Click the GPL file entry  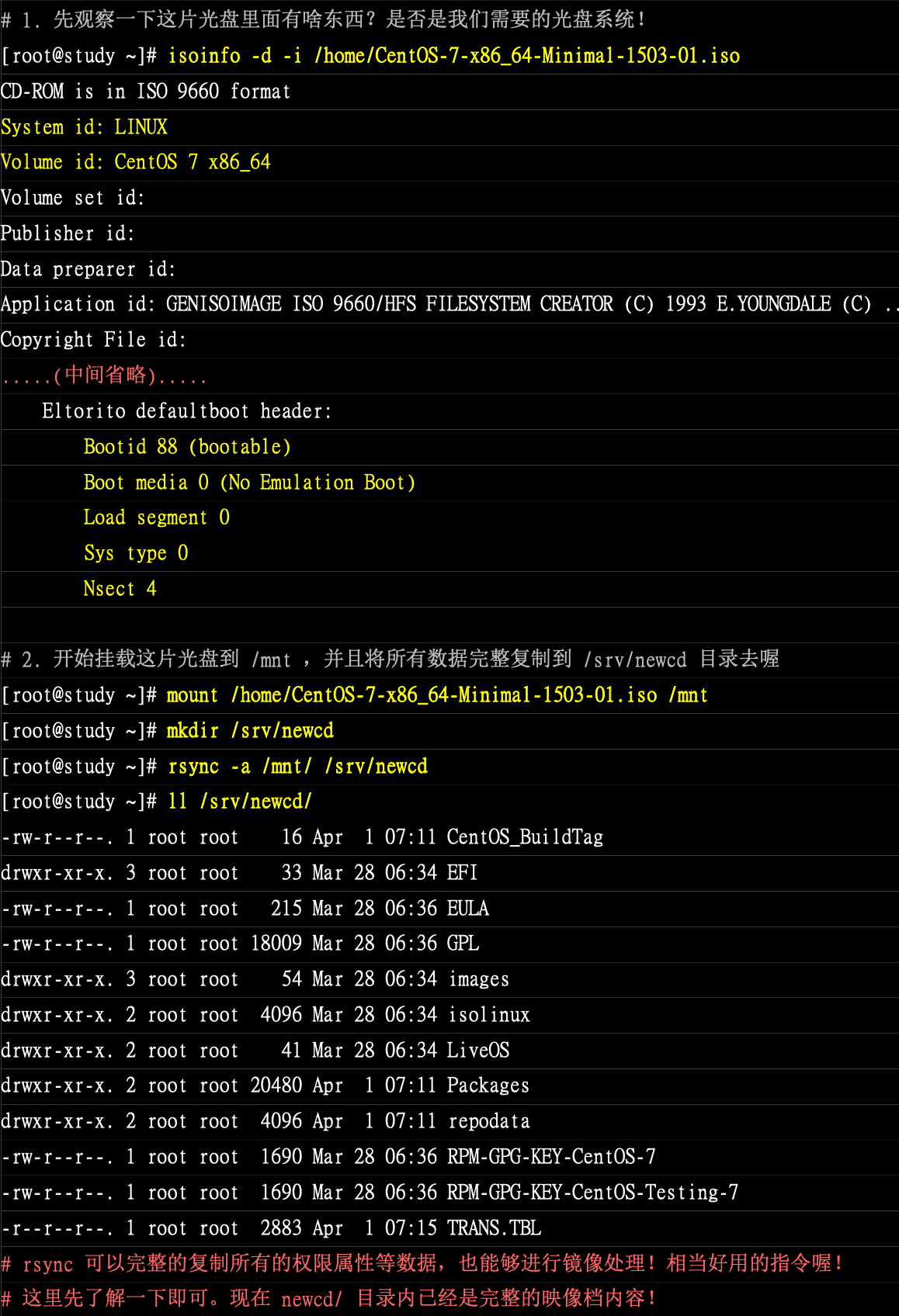(463, 944)
